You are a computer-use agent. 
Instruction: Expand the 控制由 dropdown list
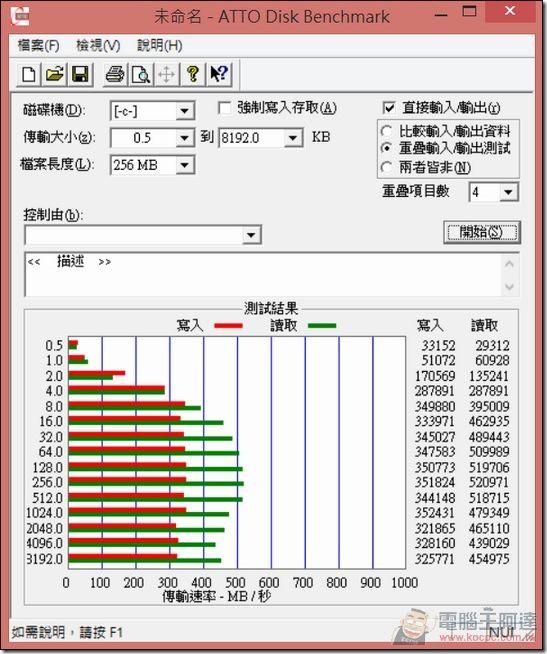251,235
